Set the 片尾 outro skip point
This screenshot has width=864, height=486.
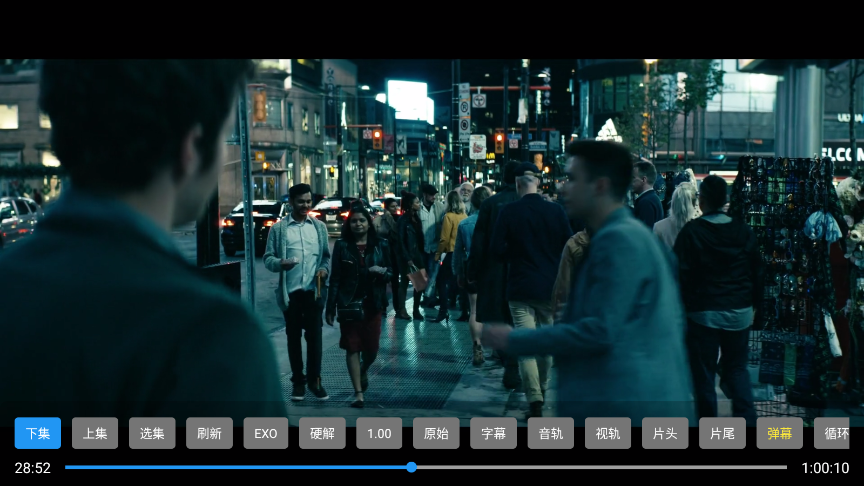coord(722,433)
